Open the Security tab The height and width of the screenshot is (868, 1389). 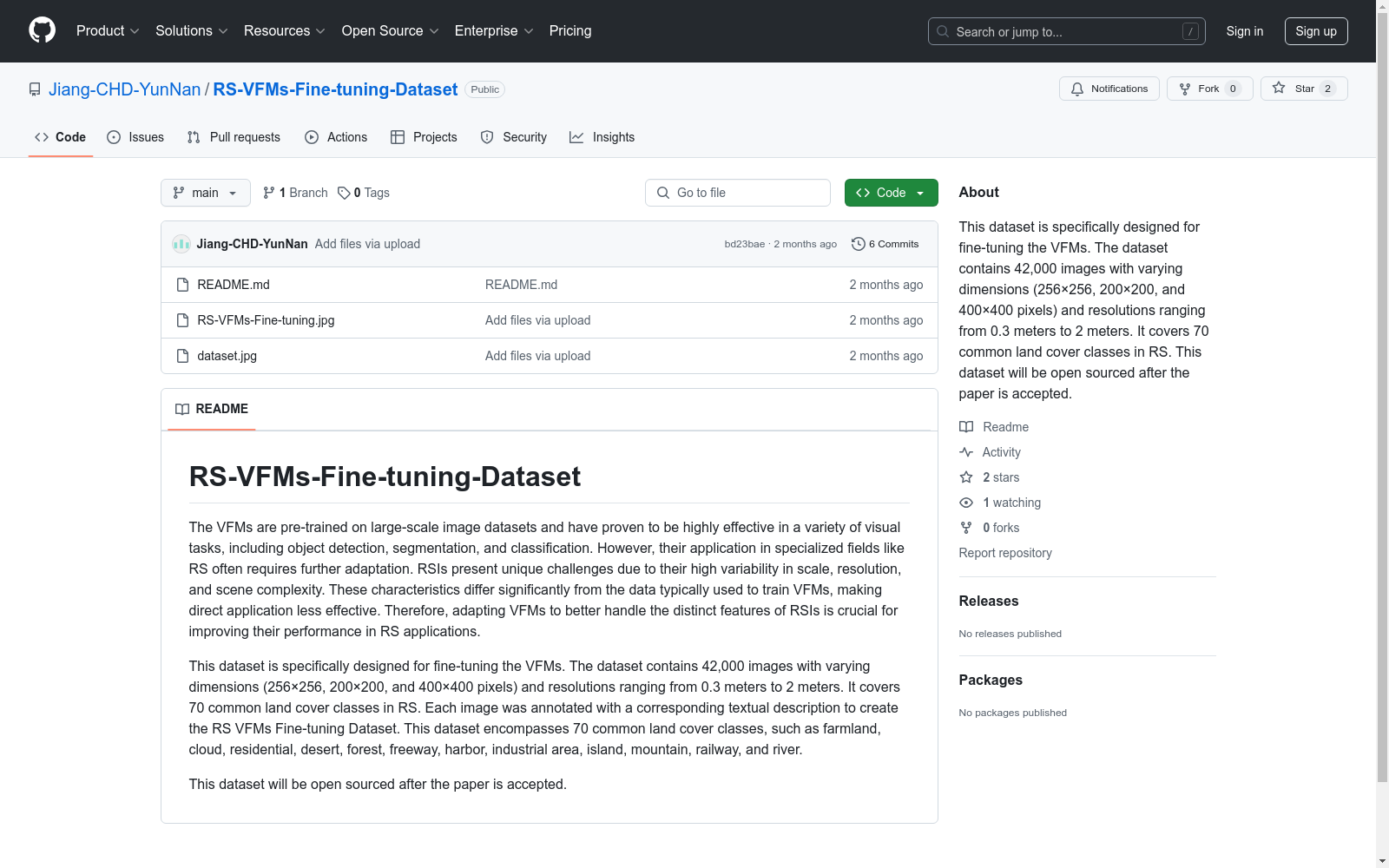tap(514, 137)
